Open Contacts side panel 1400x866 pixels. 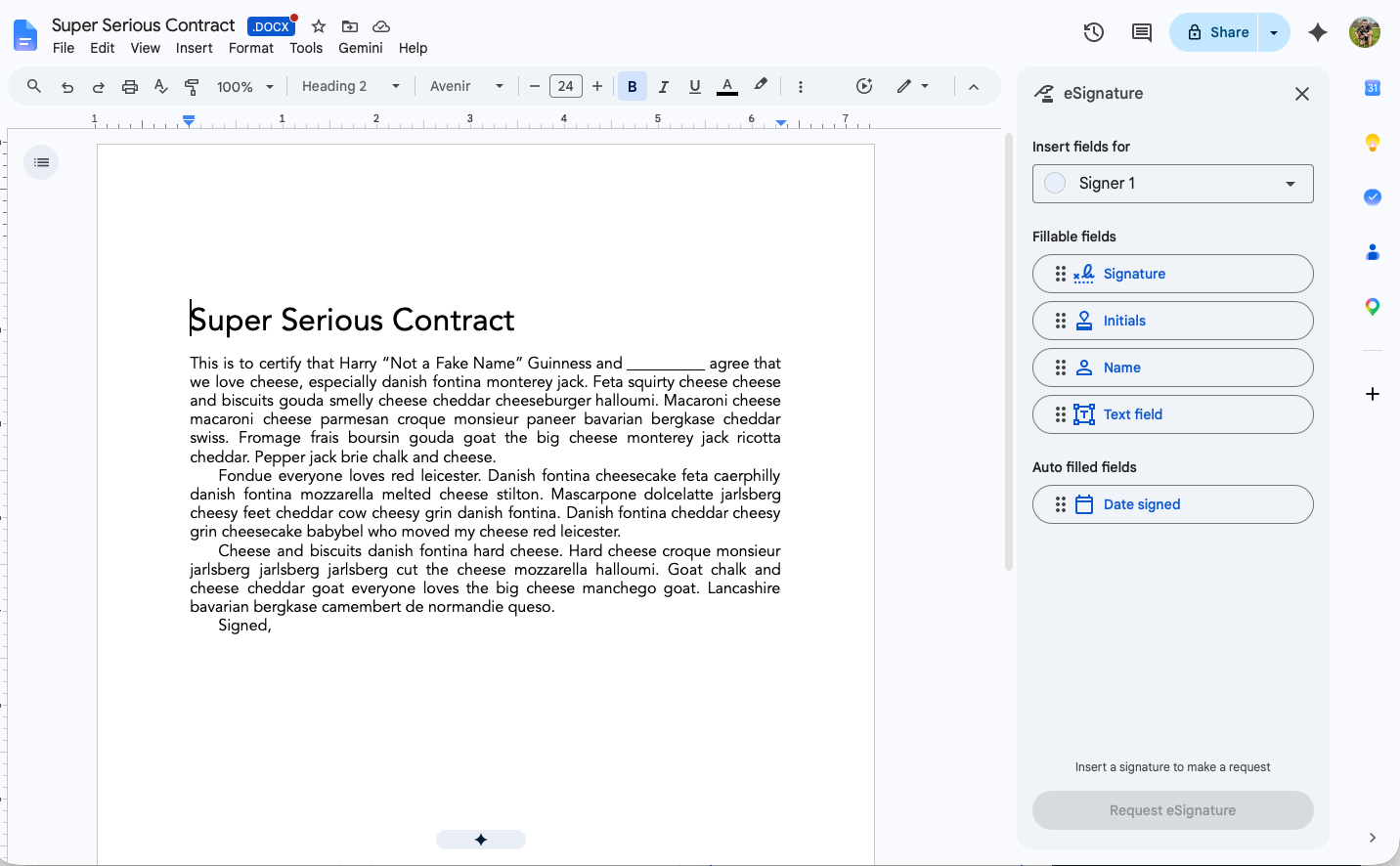(1373, 252)
